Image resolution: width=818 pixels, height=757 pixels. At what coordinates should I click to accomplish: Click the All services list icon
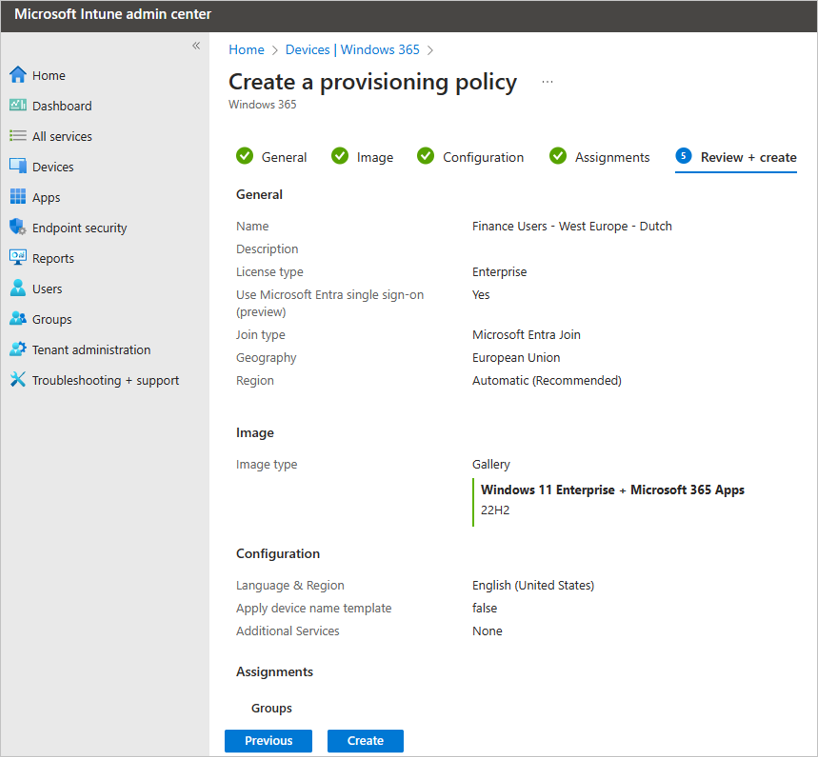point(18,136)
